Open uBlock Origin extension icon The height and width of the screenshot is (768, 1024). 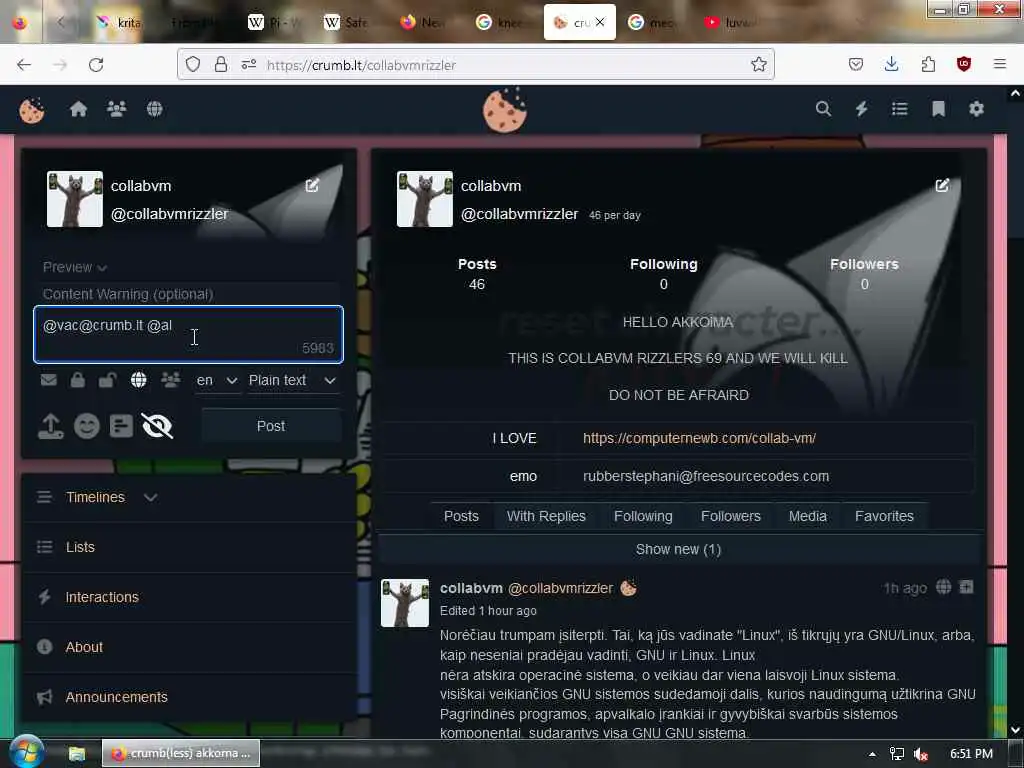tap(964, 64)
